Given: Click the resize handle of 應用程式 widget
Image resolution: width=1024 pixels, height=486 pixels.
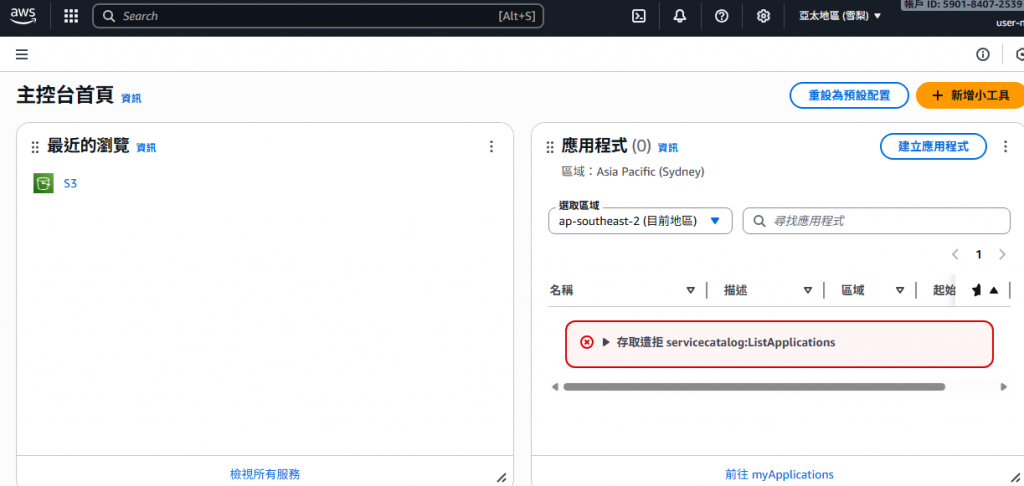Looking at the screenshot, I should [1015, 478].
